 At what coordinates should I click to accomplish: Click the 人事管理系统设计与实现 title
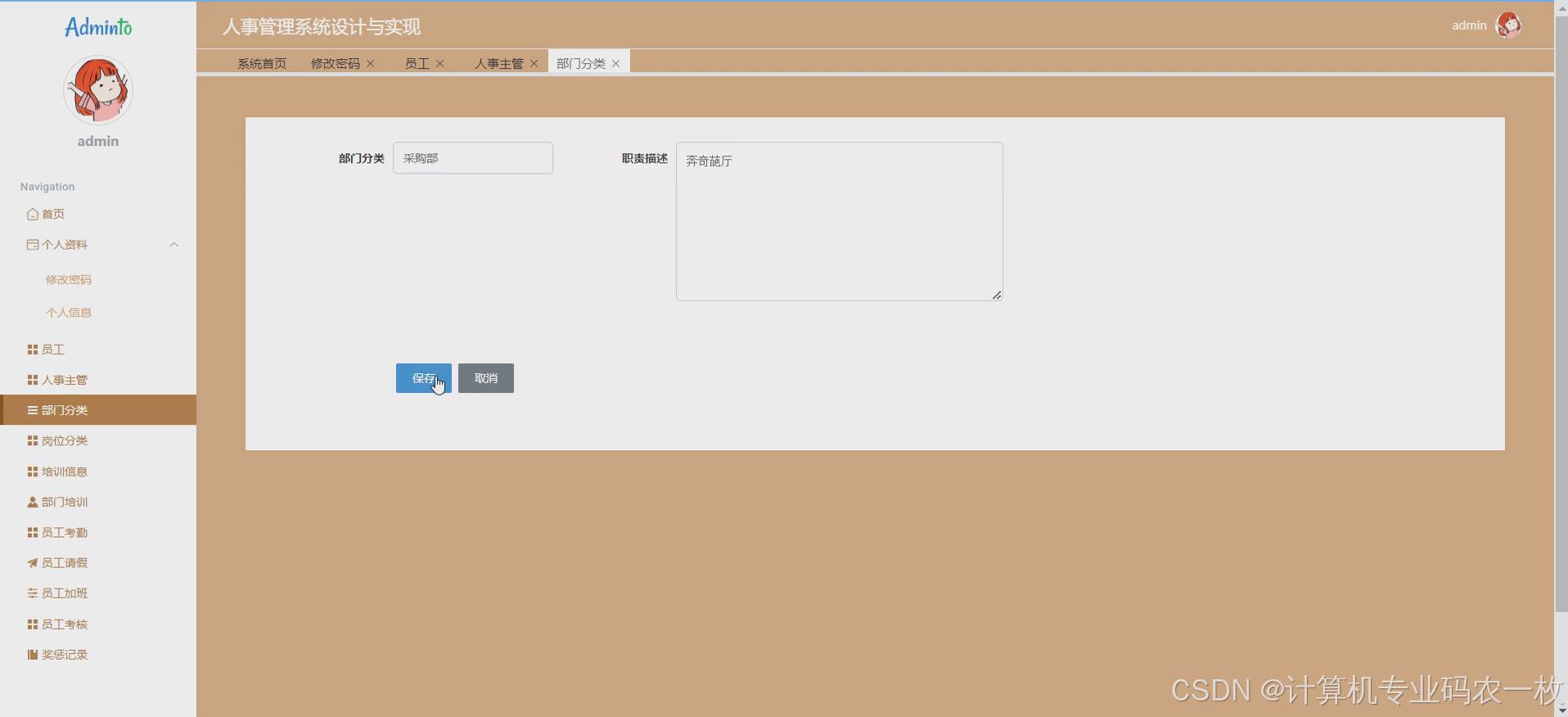pos(322,27)
